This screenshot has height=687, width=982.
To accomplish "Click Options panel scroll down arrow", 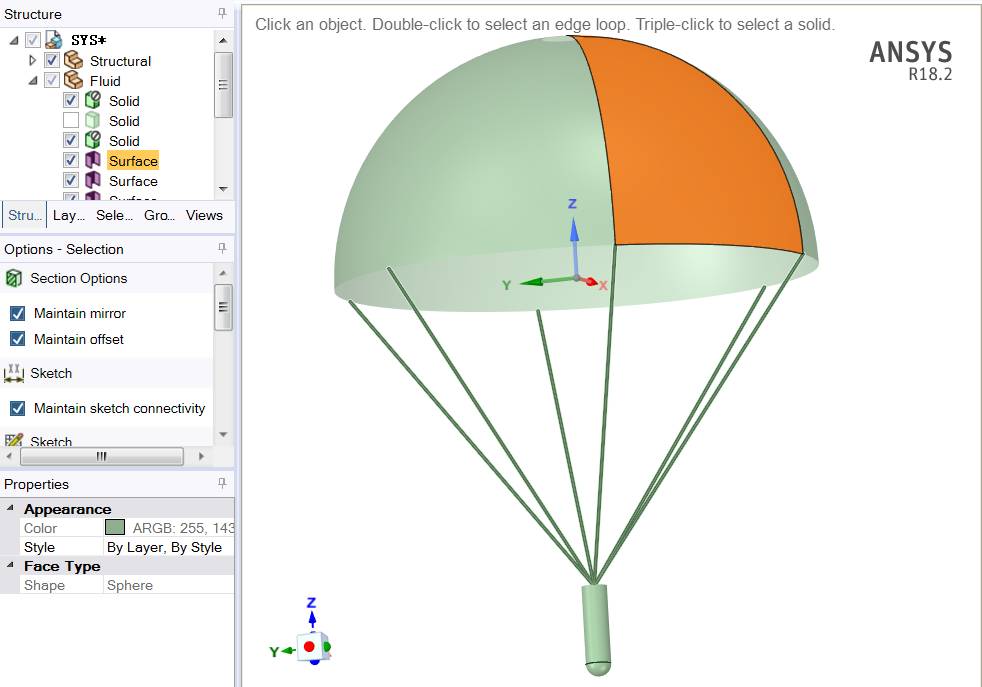I will tap(223, 435).
